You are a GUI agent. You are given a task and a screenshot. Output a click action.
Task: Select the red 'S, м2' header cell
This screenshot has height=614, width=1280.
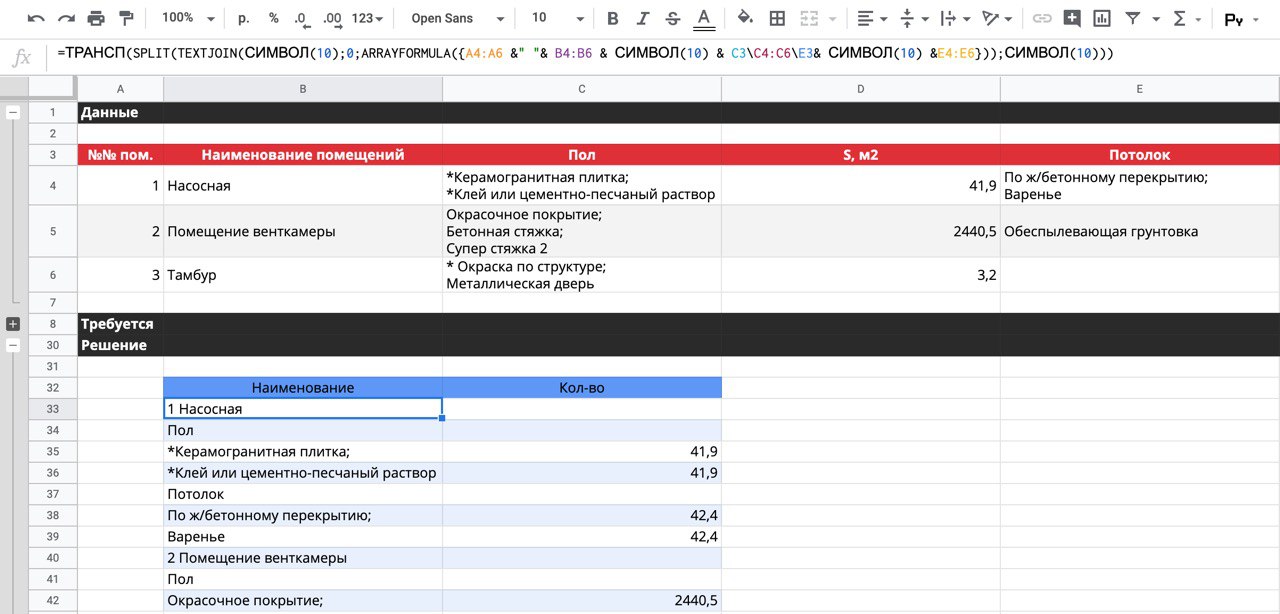pos(861,155)
